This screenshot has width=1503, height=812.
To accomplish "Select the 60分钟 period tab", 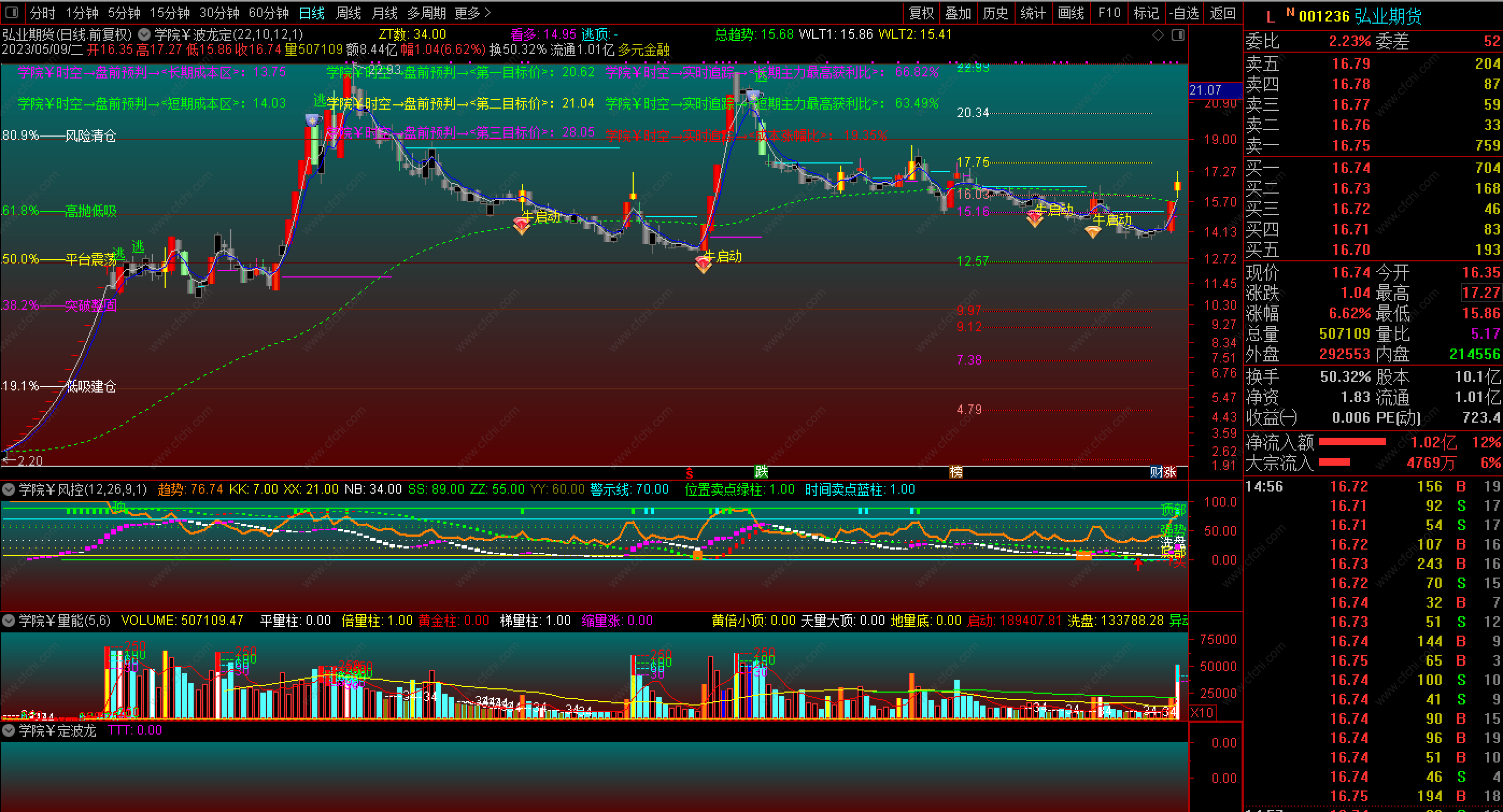I will click(268, 13).
